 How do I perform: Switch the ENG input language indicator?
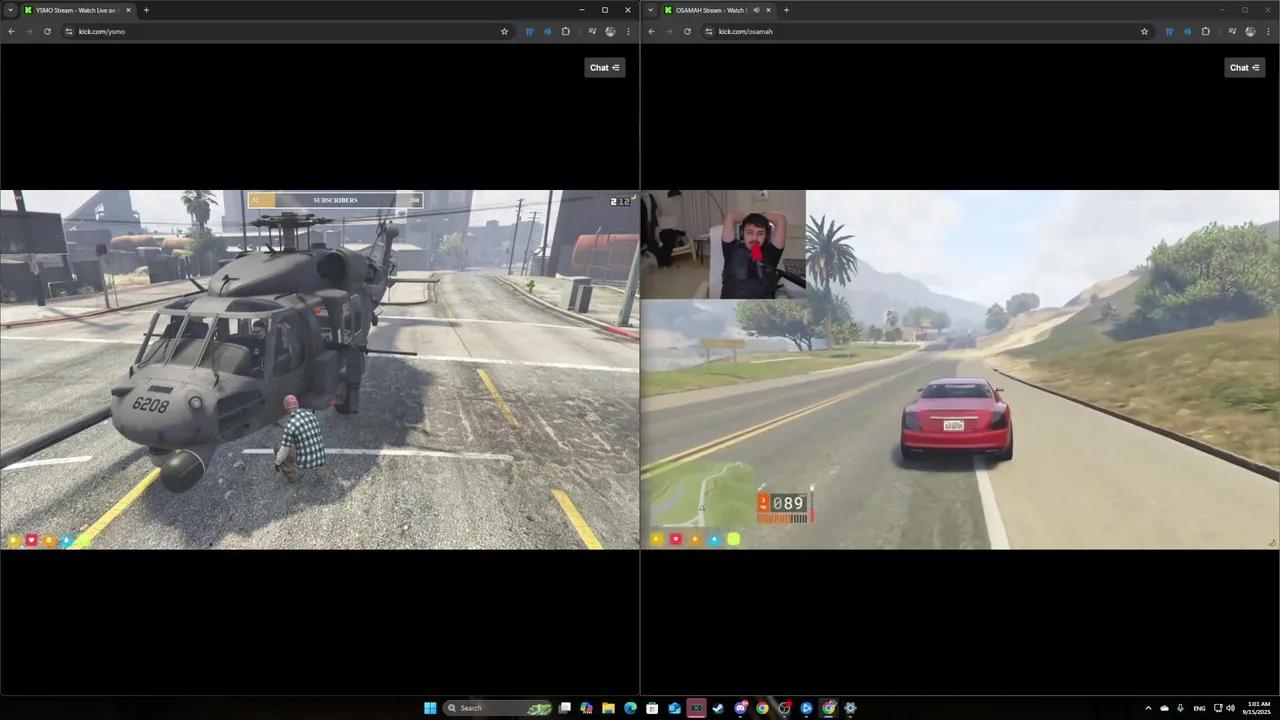click(x=1199, y=708)
